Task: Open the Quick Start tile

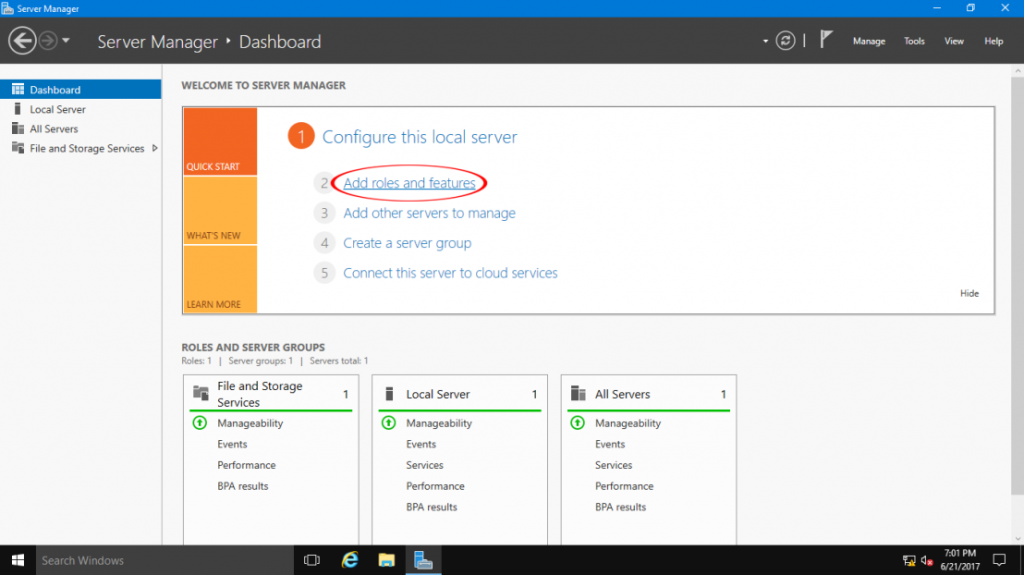Action: point(220,142)
